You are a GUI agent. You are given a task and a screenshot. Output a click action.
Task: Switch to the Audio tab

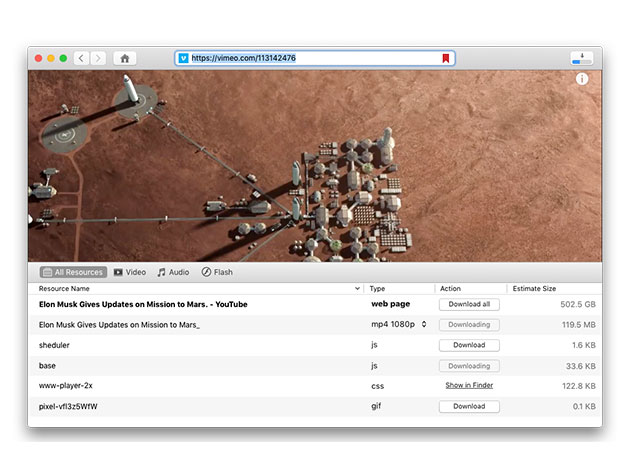tap(173, 272)
